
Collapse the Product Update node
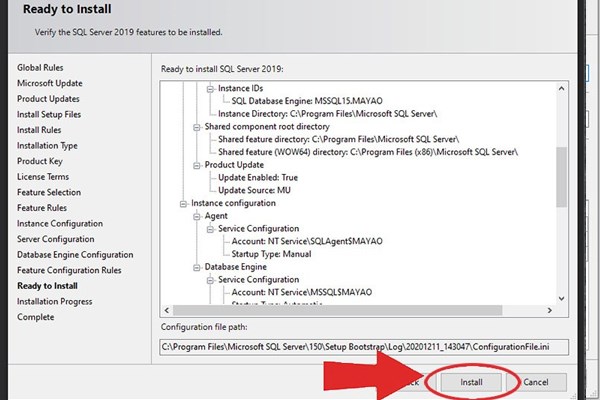coord(197,165)
